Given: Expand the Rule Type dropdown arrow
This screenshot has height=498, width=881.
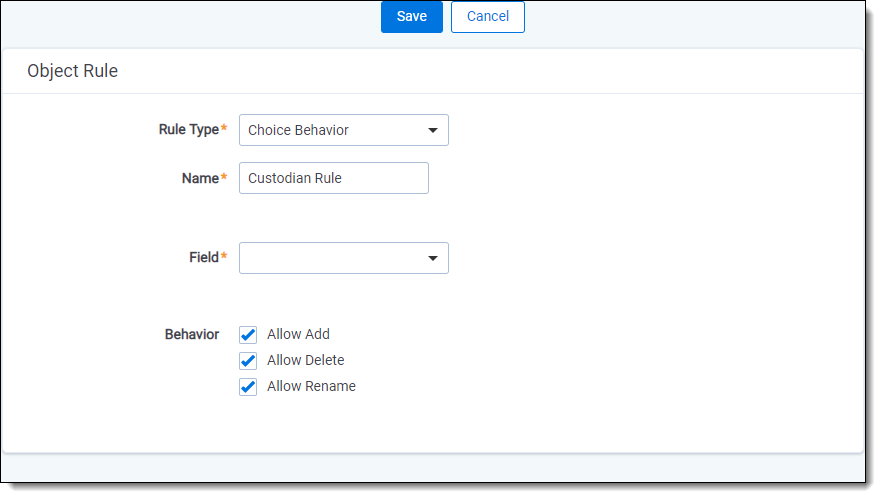Looking at the screenshot, I should pyautogui.click(x=432, y=130).
